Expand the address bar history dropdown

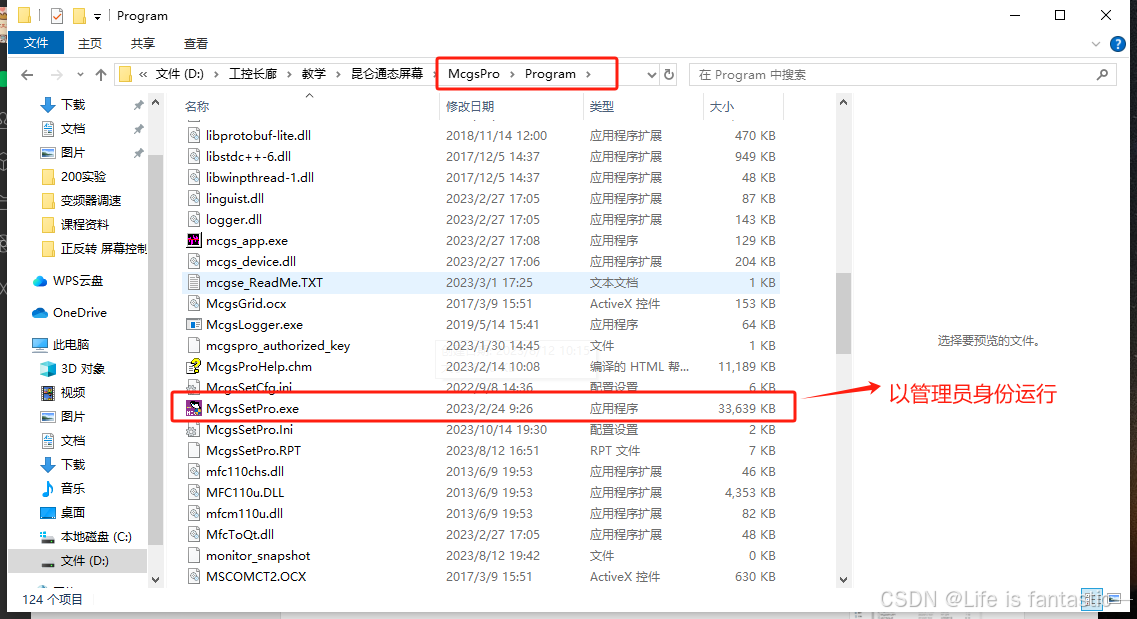[651, 74]
